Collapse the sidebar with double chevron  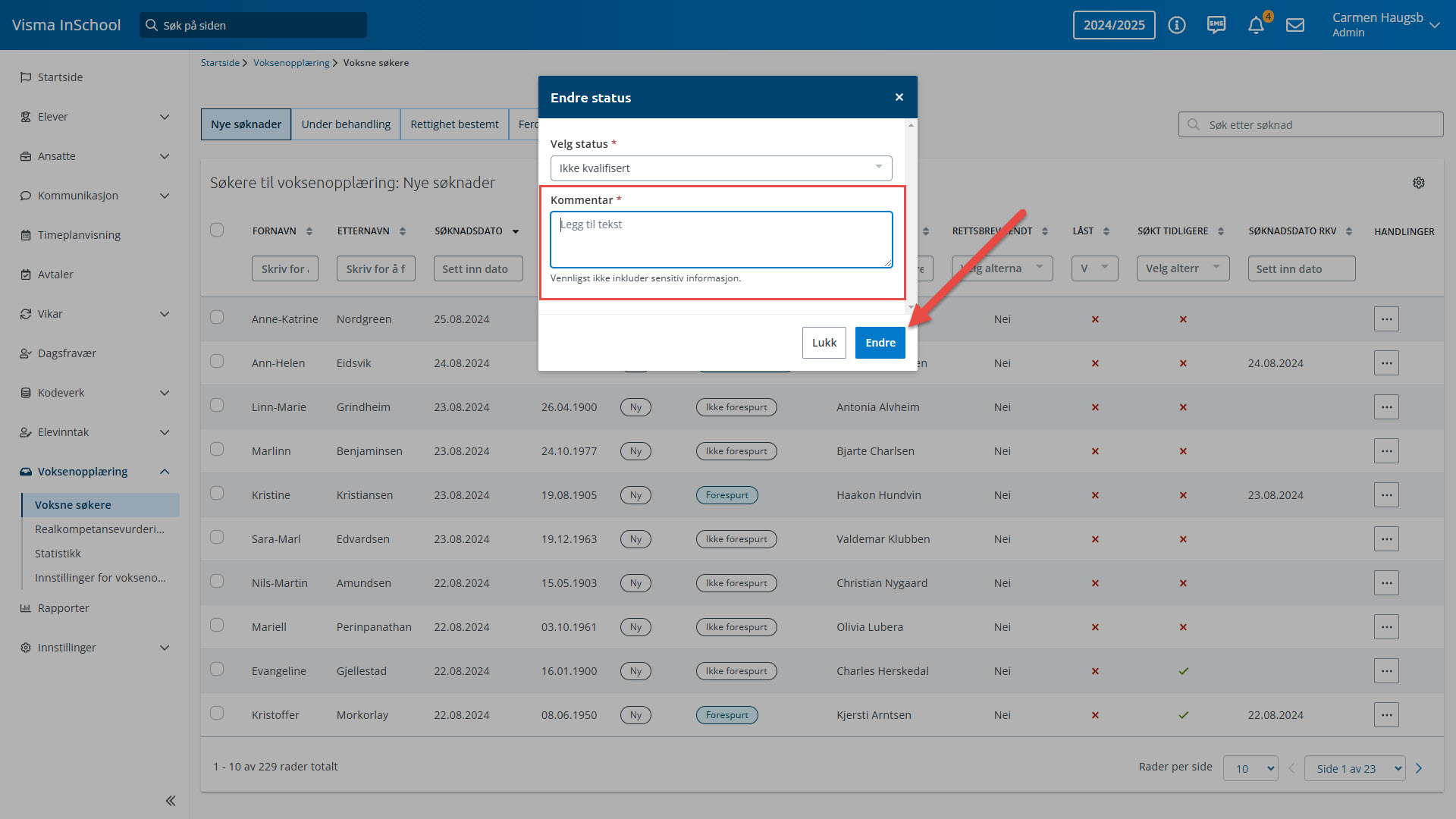tap(171, 801)
